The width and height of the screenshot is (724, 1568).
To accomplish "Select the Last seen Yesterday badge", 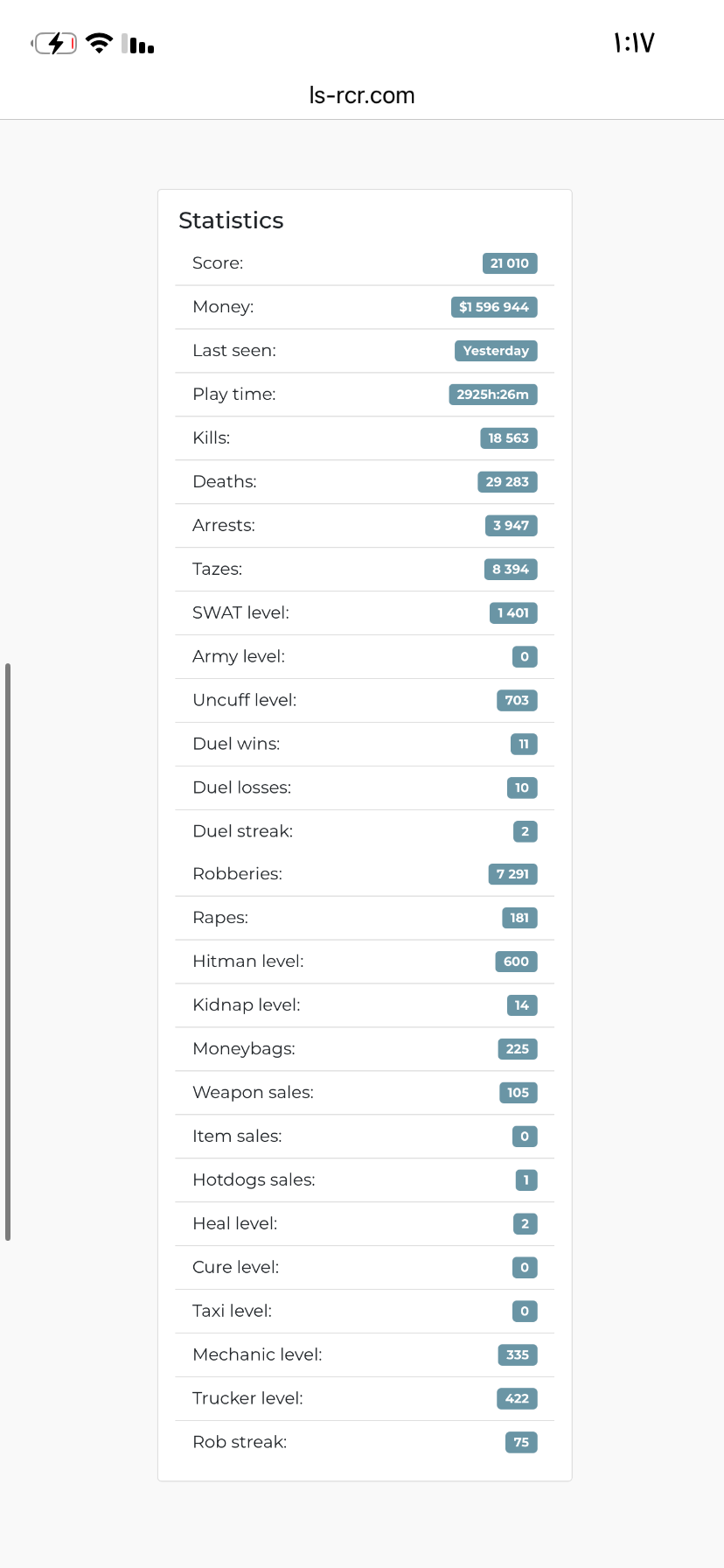I will click(496, 351).
